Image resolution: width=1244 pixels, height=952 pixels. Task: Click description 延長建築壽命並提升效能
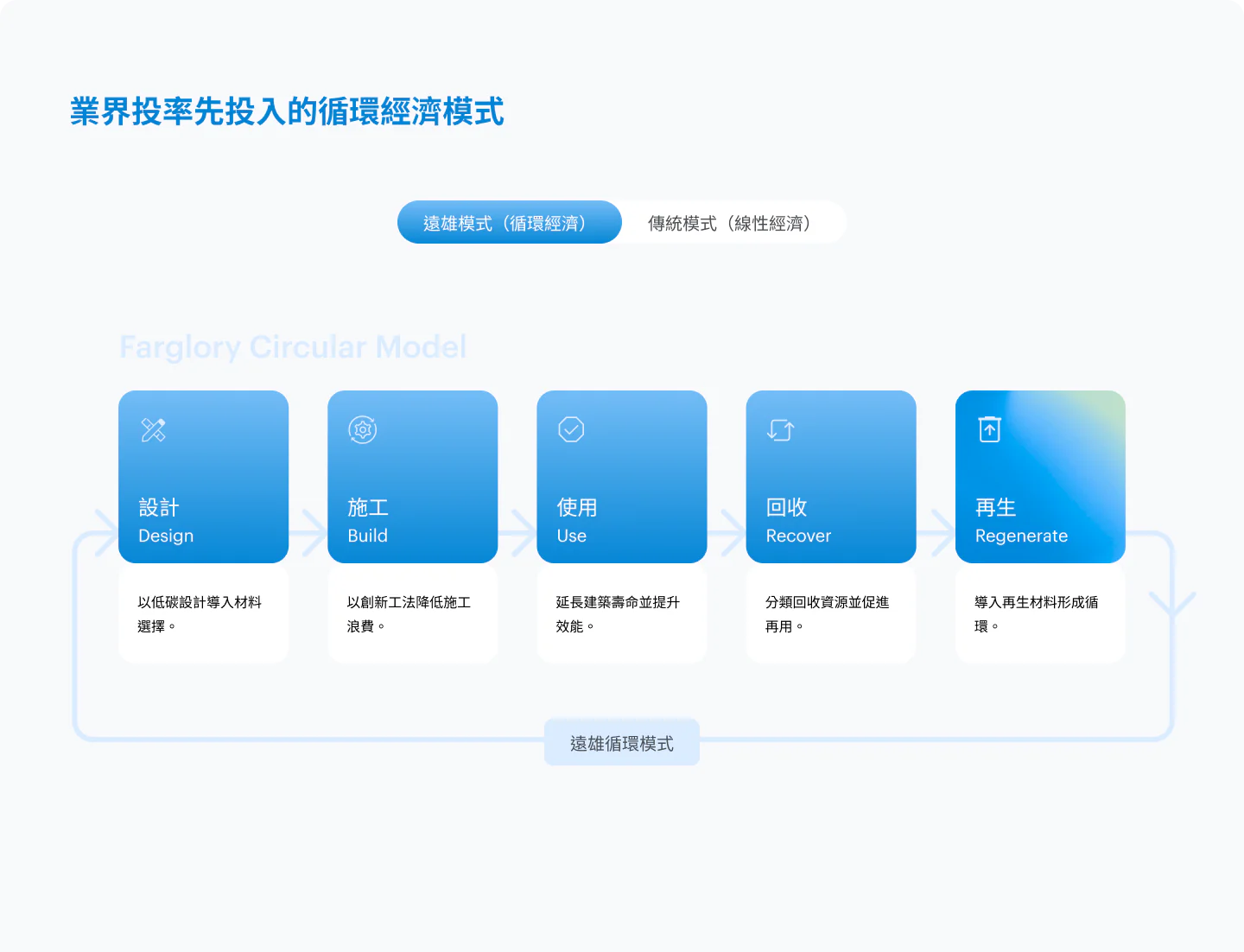pos(618,614)
